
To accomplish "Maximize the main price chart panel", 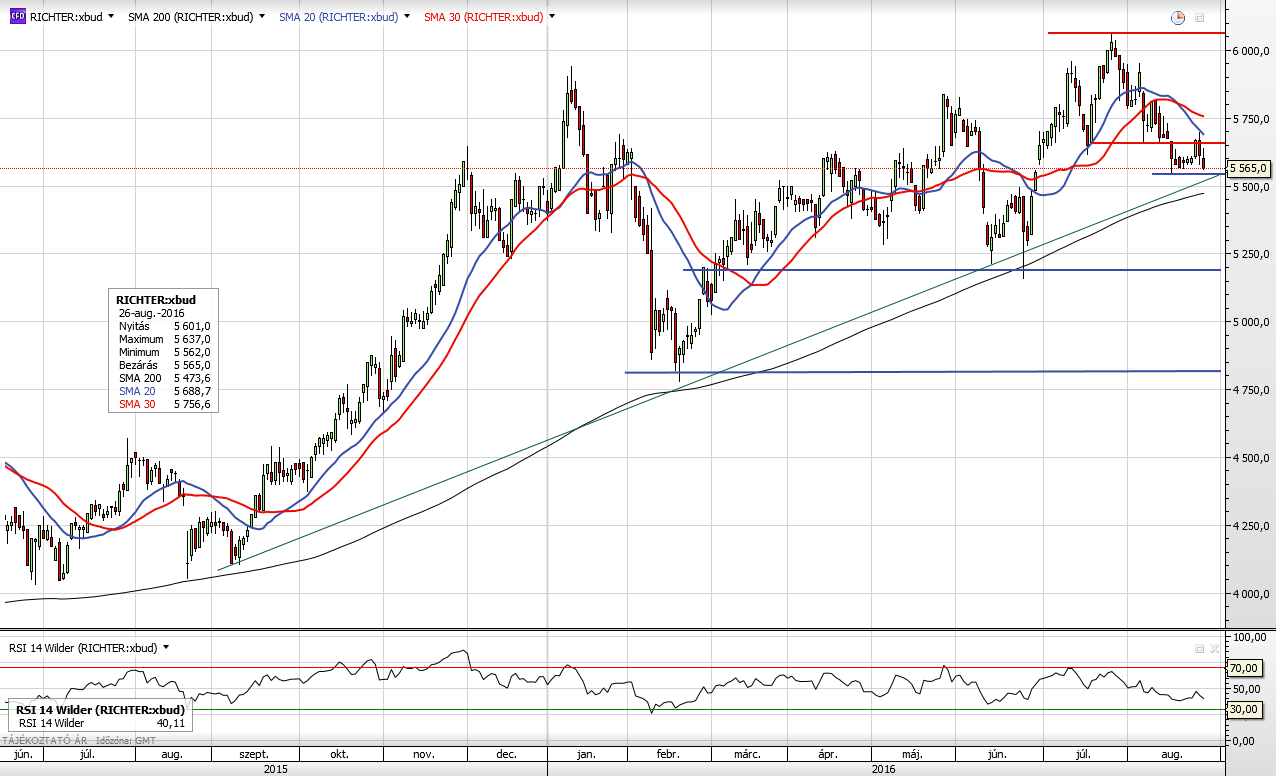I will pos(1200,17).
